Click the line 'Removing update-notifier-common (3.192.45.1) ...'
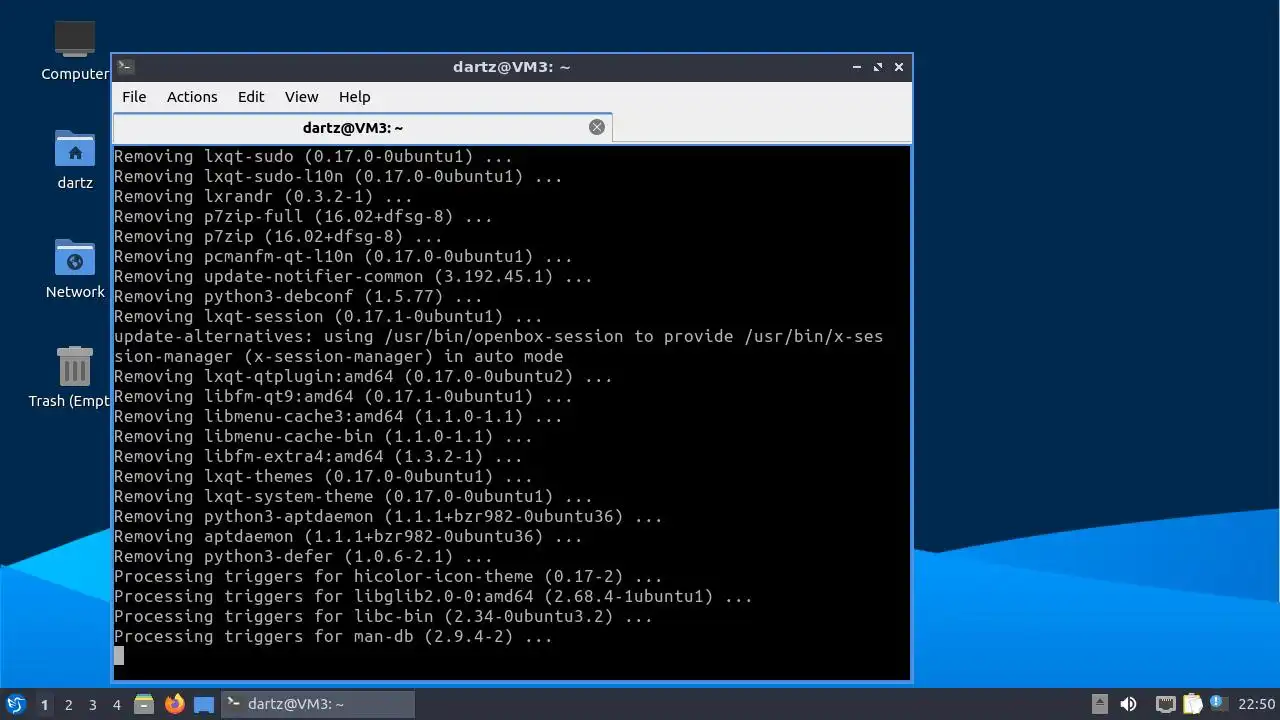The image size is (1280, 720). coord(353,276)
